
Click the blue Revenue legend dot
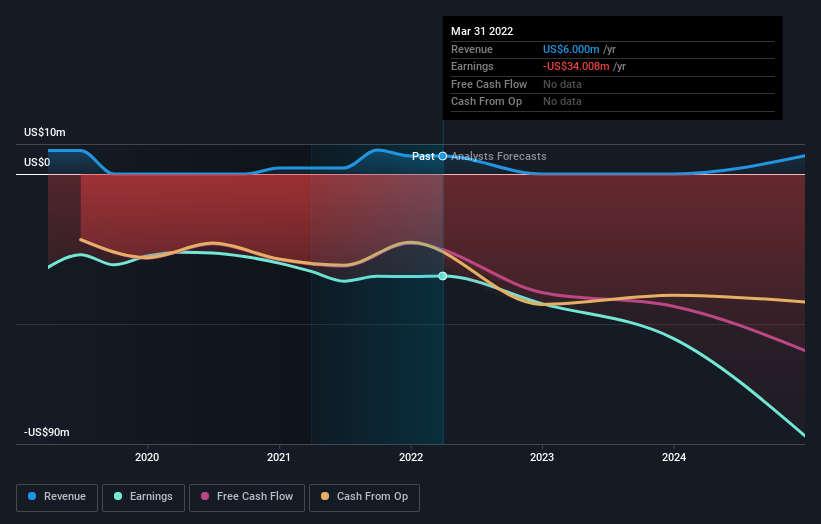pos(32,496)
